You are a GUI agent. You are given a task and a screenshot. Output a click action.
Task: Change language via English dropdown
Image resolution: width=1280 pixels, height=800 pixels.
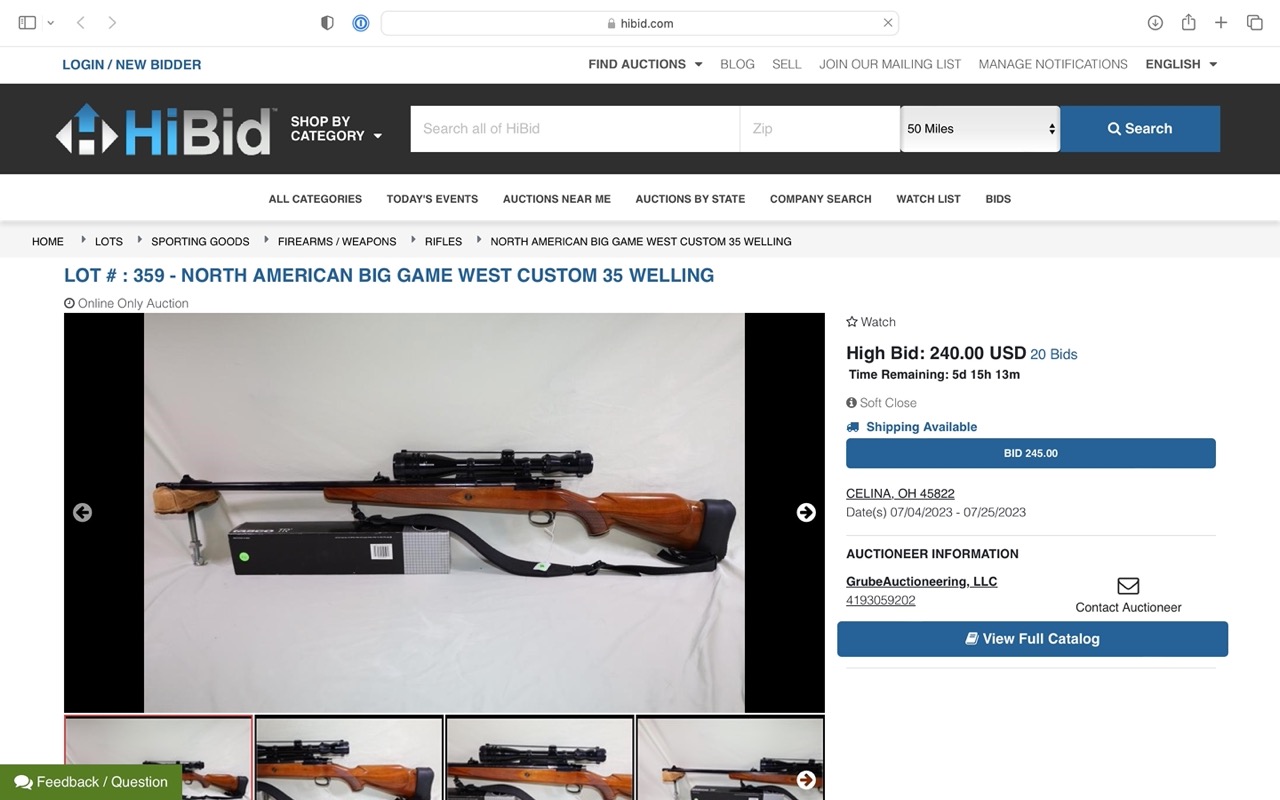tap(1181, 64)
